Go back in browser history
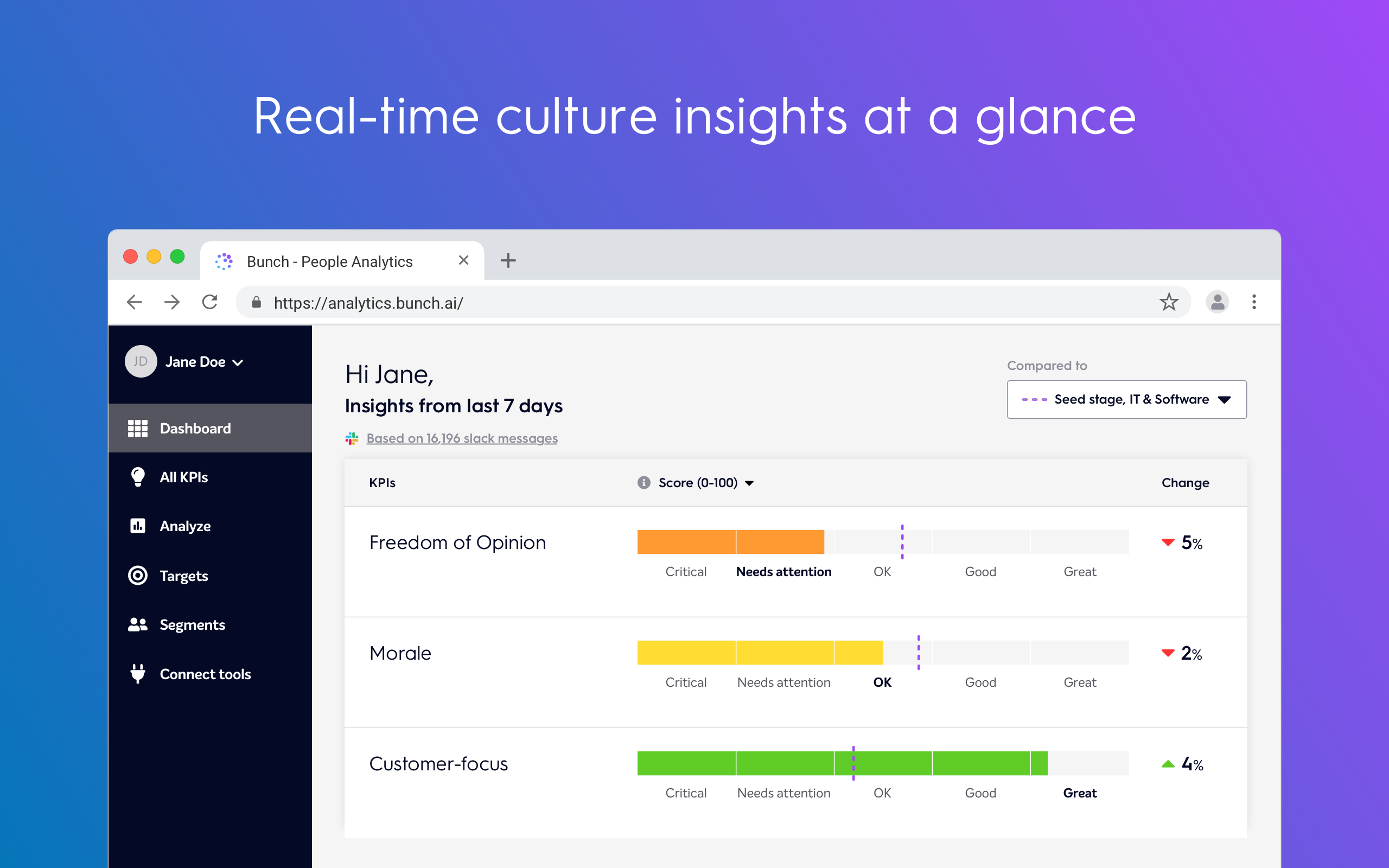This screenshot has height=868, width=1389. coord(135,302)
